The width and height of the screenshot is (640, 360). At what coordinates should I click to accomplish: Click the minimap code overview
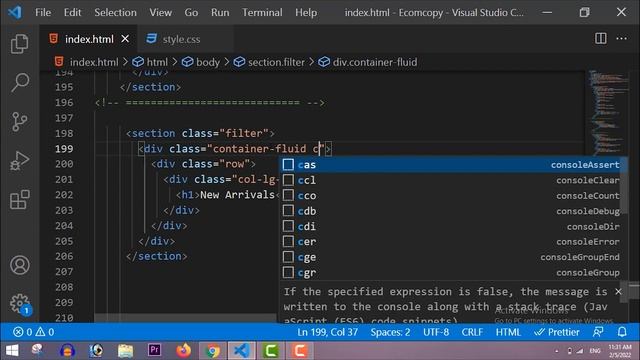tap(609, 112)
